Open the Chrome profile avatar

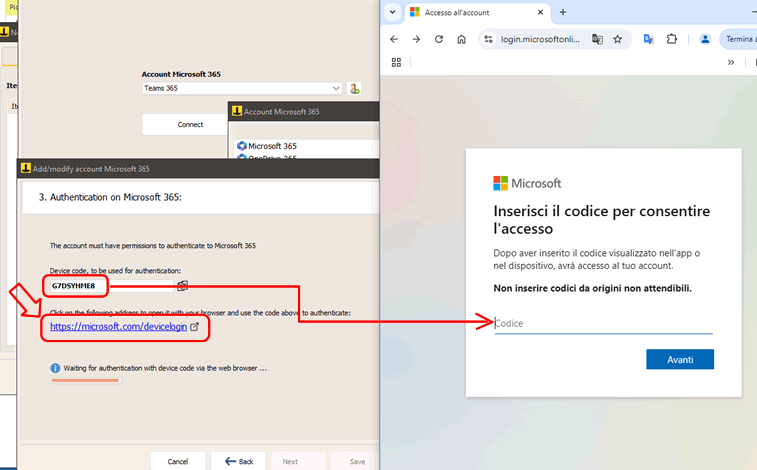[x=705, y=39]
